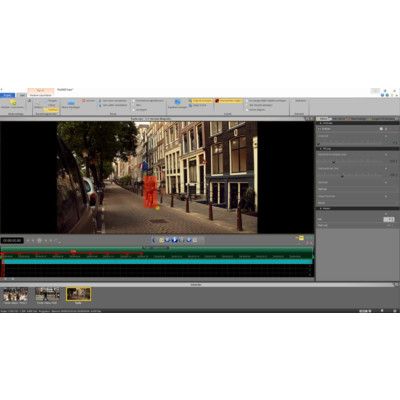The image size is (400, 400).
Task: Click the teal track in the timeline
Action: click(157, 262)
